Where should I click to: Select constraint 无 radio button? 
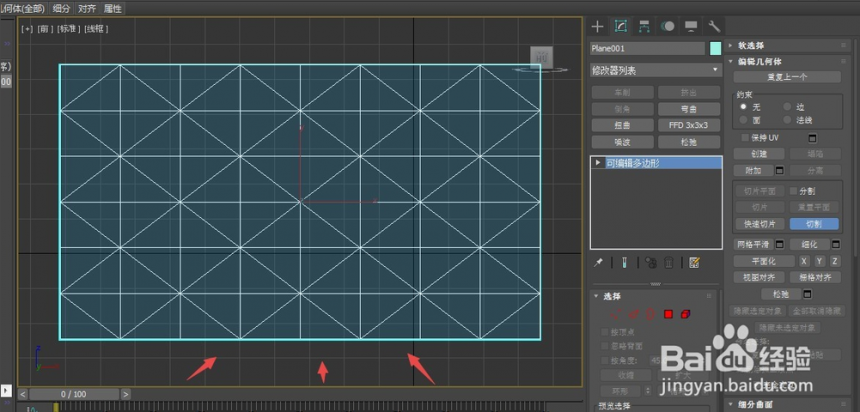pos(744,106)
